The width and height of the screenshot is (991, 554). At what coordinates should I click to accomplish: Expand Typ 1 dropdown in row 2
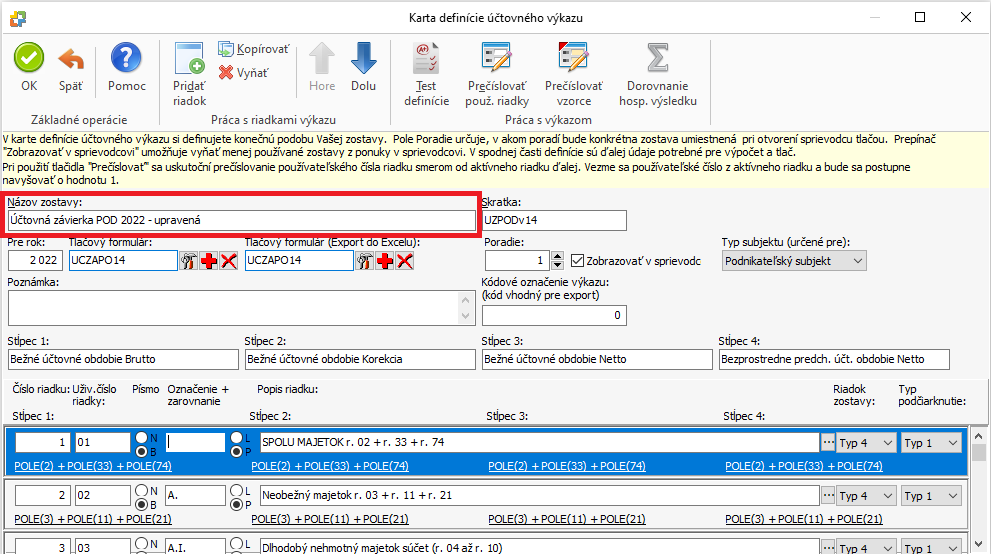pos(931,496)
